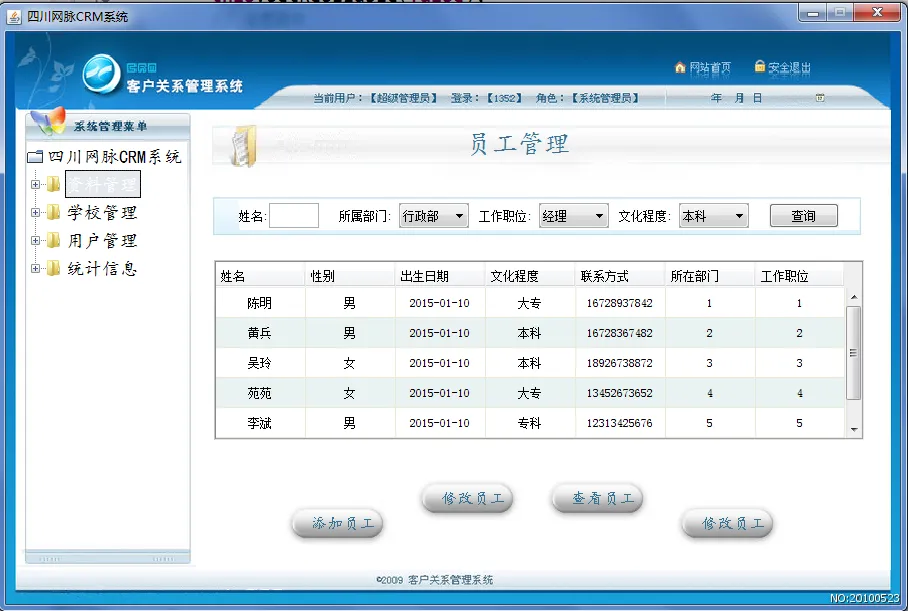Select 用户管理 in the menu tree
Screen dimensions: 908x611
click(102, 240)
